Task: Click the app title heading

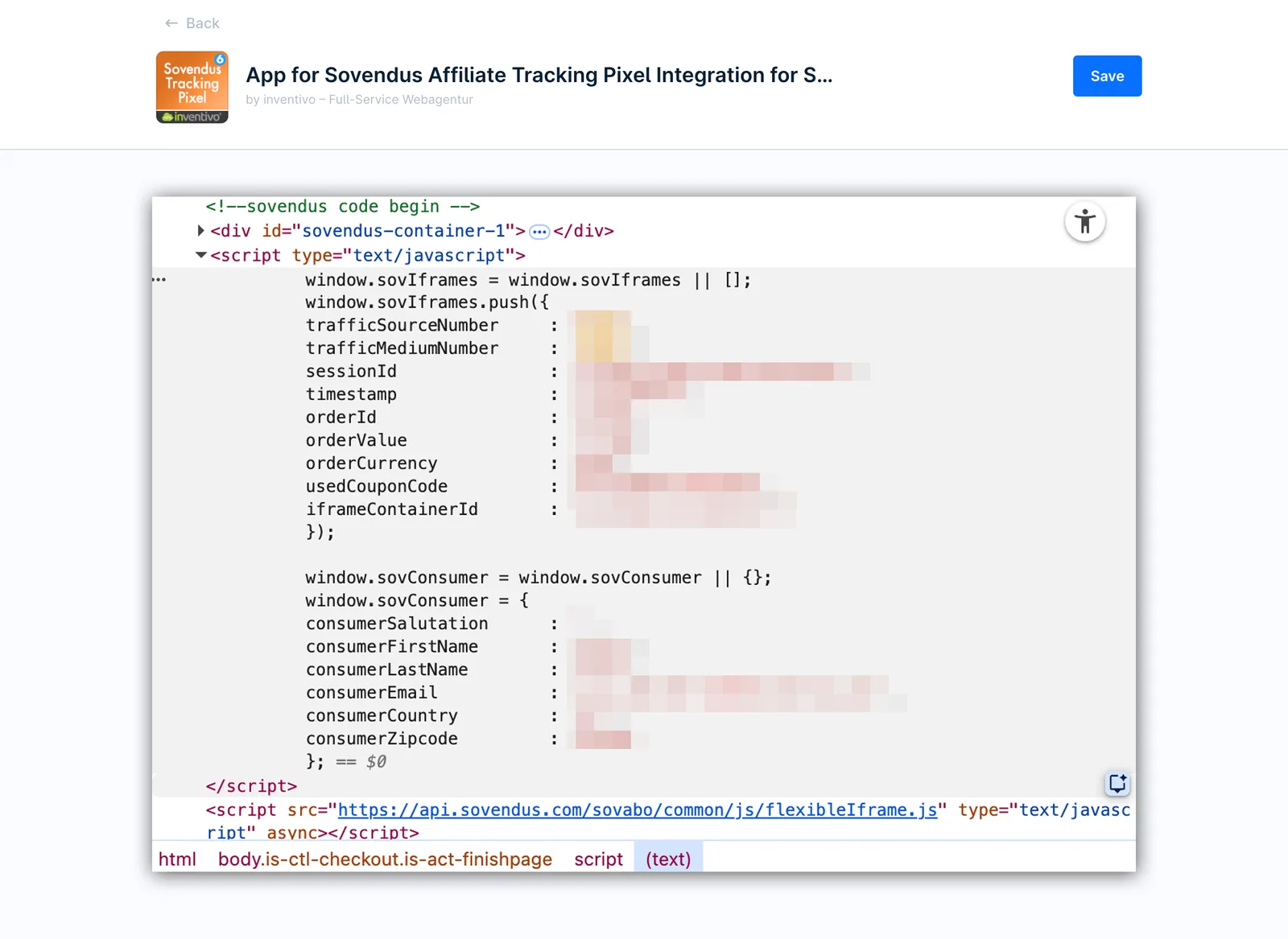Action: pyautogui.click(x=539, y=75)
